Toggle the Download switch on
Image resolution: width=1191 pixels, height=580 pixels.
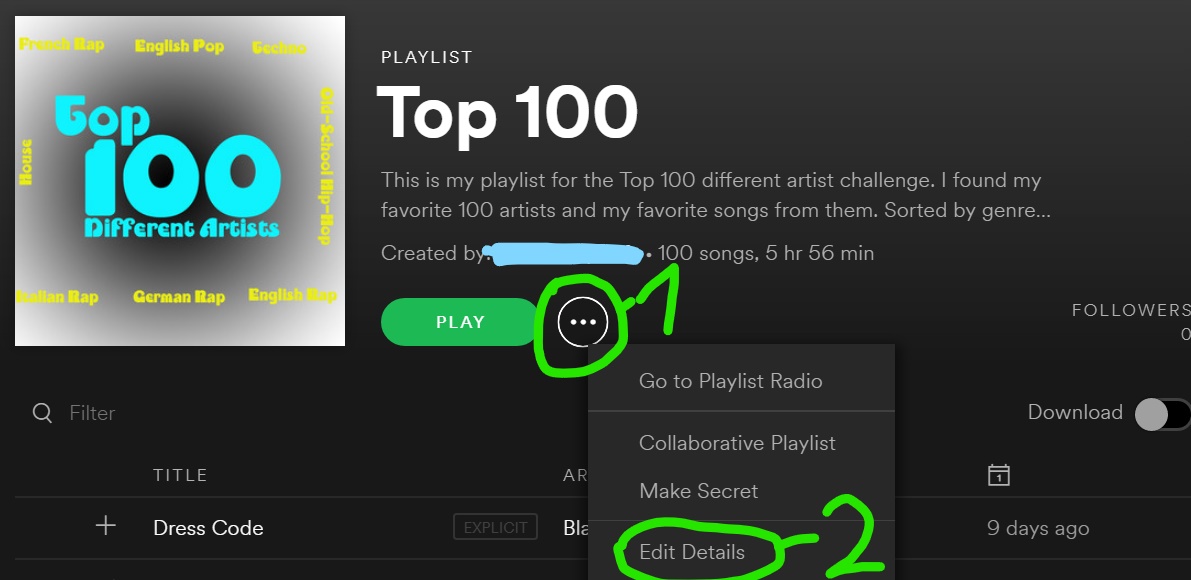point(1162,415)
